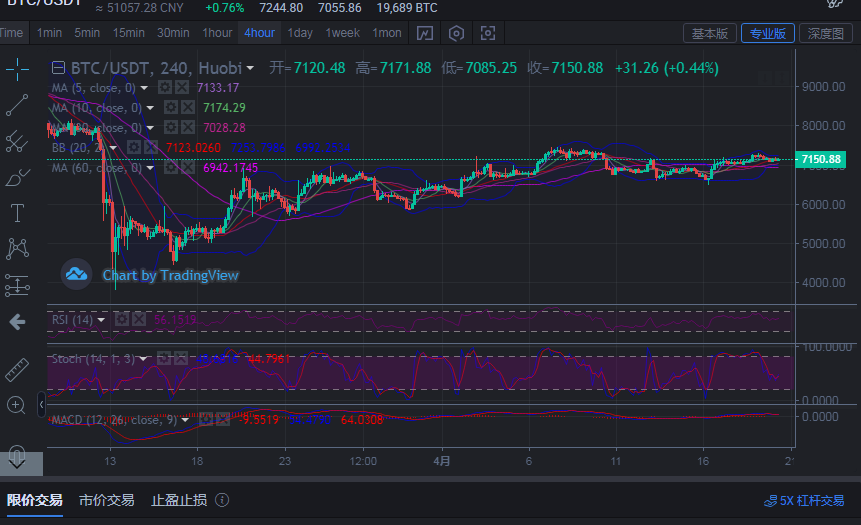Select the XABCD pattern tool
The image size is (861, 525).
[x=18, y=249]
